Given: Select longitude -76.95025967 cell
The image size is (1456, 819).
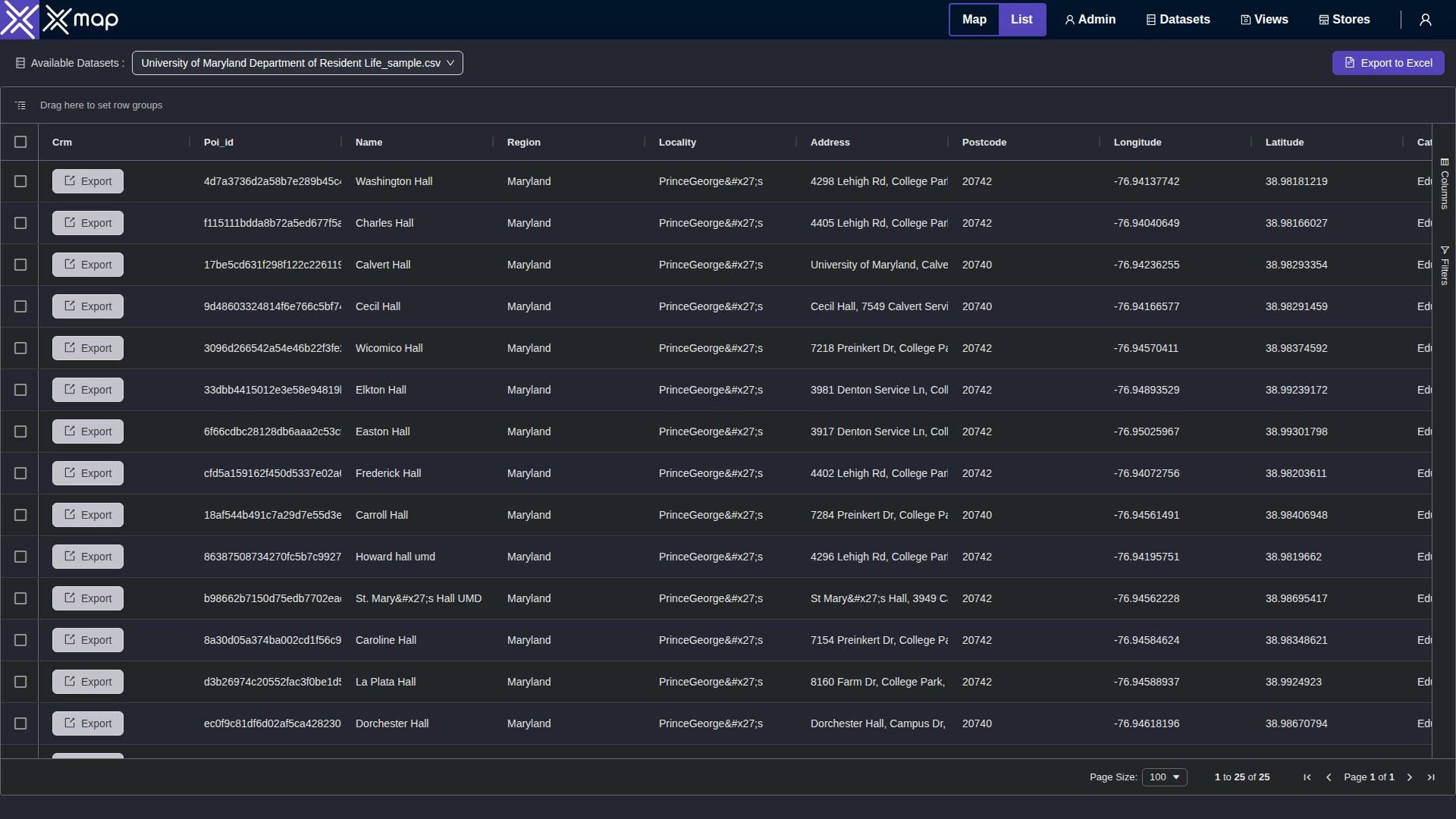Looking at the screenshot, I should pyautogui.click(x=1175, y=431).
